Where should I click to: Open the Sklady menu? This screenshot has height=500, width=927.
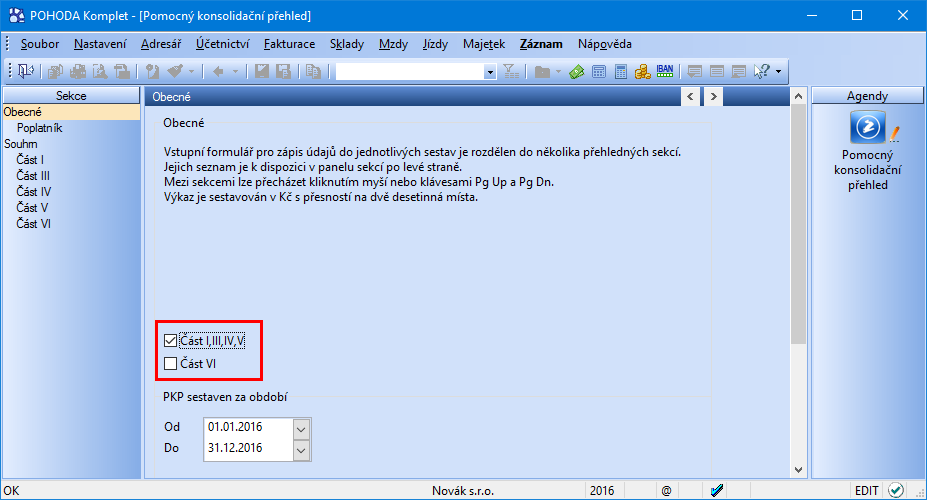[346, 44]
